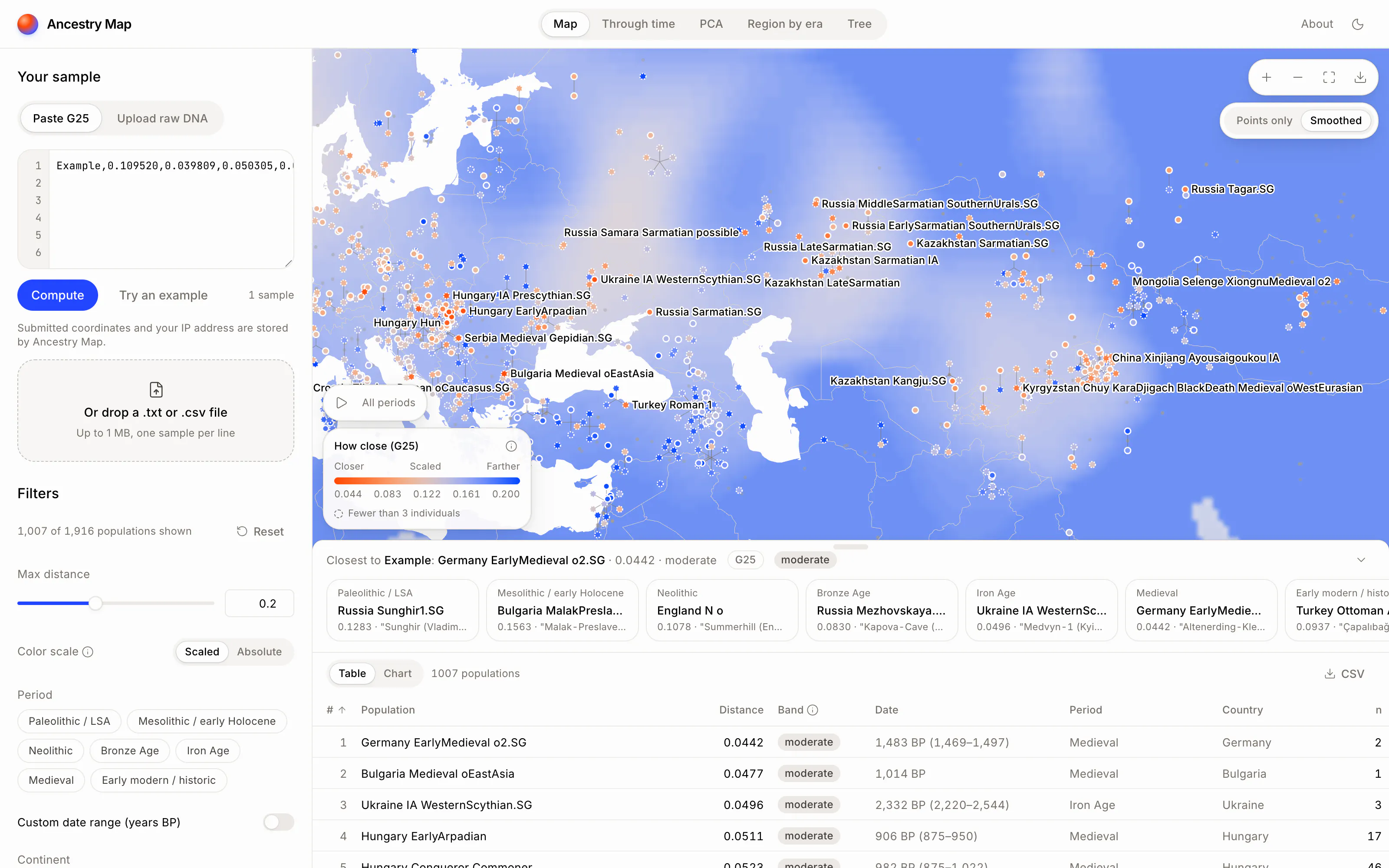This screenshot has height=868, width=1389.
Task: Click the Color scale info icon
Action: [88, 651]
